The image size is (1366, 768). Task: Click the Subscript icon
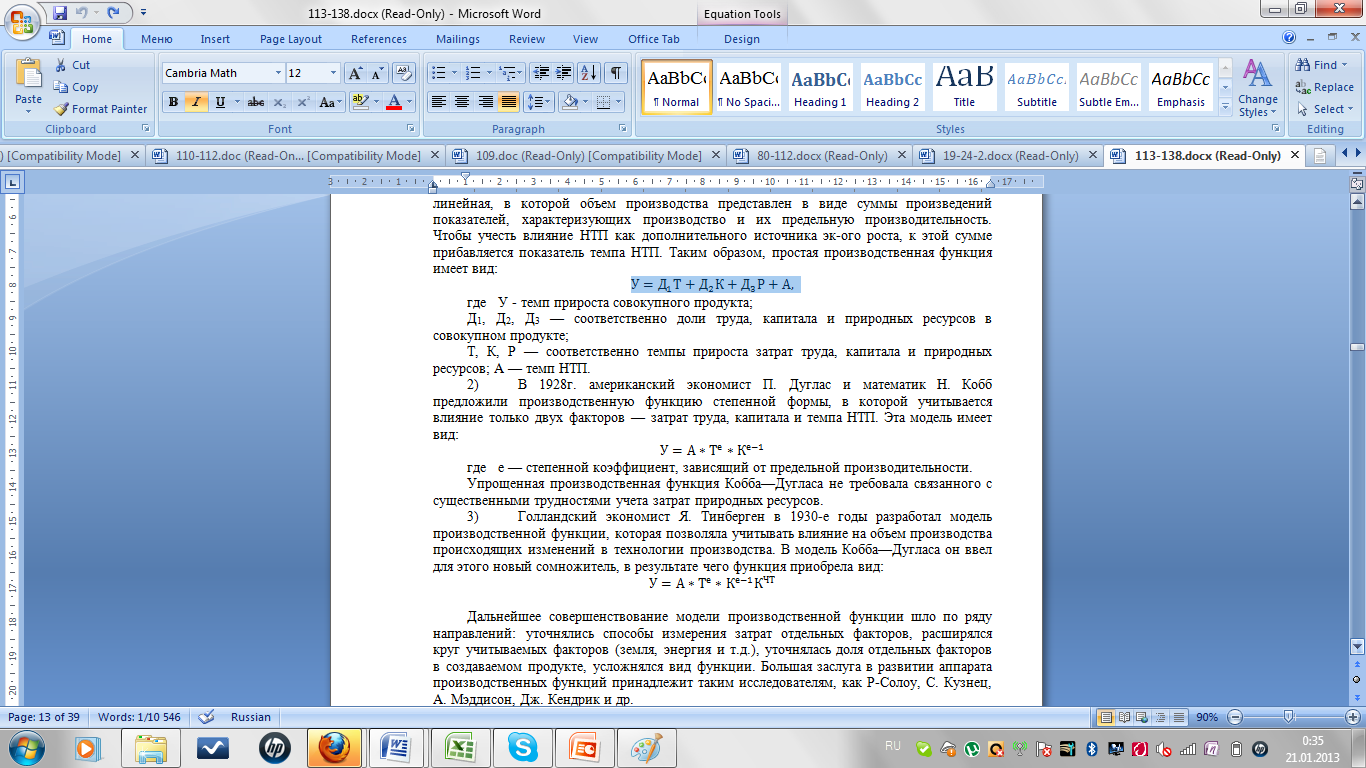coord(279,102)
